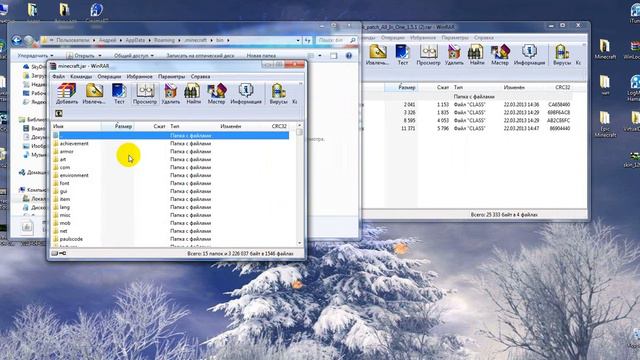640x360 pixels.
Task: Open Справка menu in minecraft.jar WinRAR
Action: (200, 76)
